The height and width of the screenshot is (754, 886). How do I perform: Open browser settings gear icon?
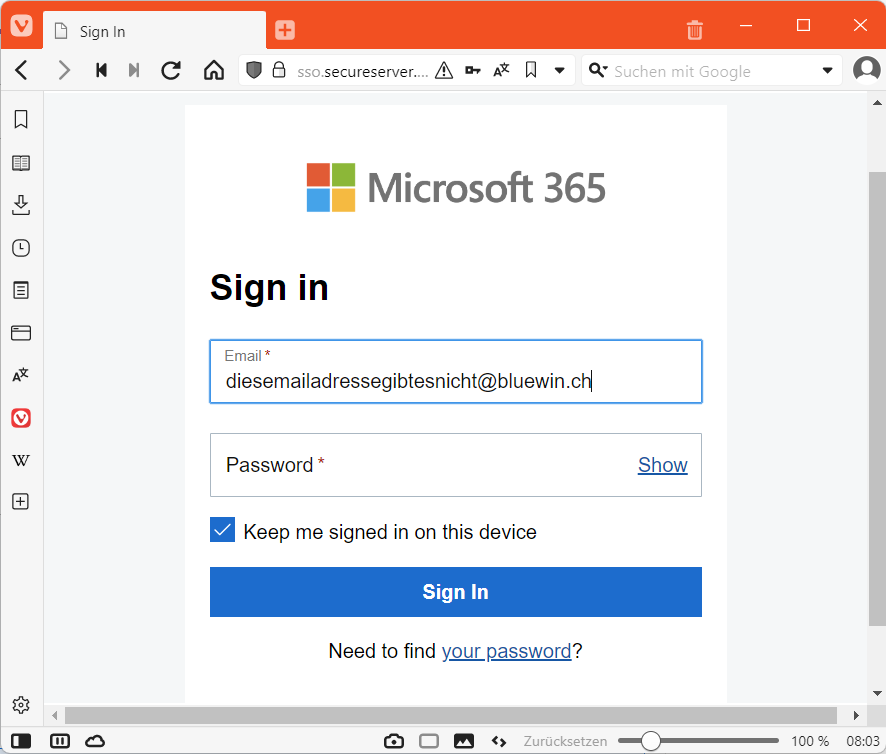21,705
